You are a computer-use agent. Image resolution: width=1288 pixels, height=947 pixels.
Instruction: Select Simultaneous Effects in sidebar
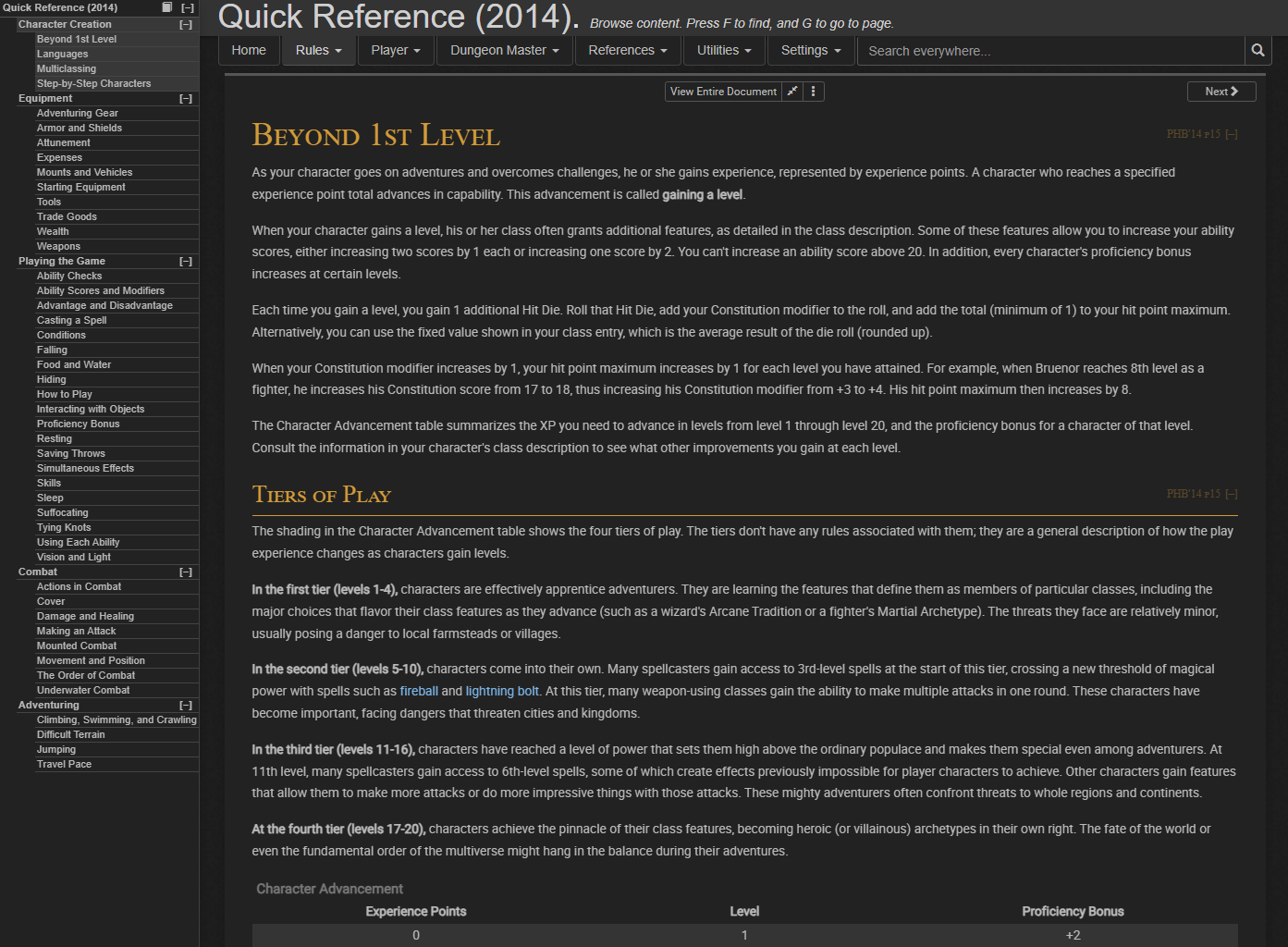click(x=117, y=469)
